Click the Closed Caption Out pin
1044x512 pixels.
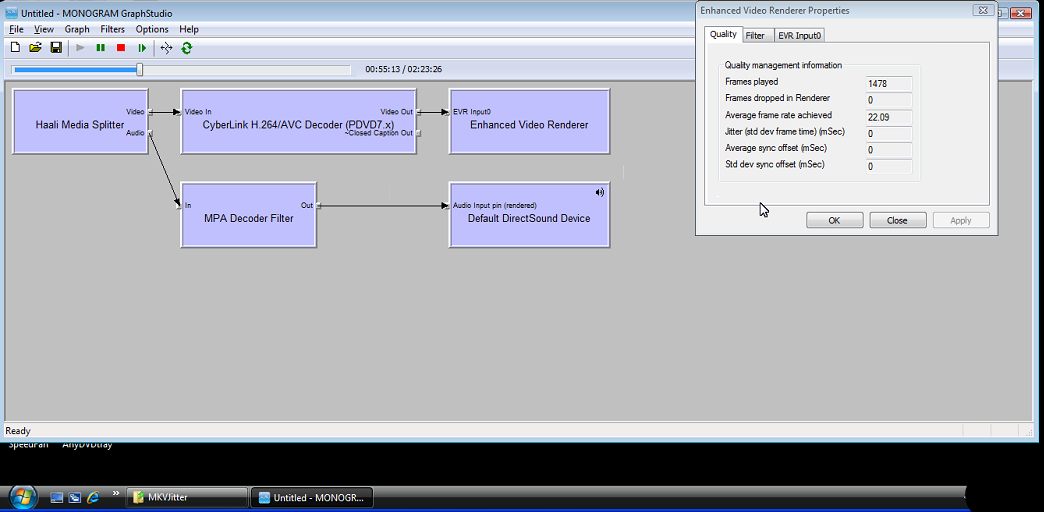click(419, 133)
